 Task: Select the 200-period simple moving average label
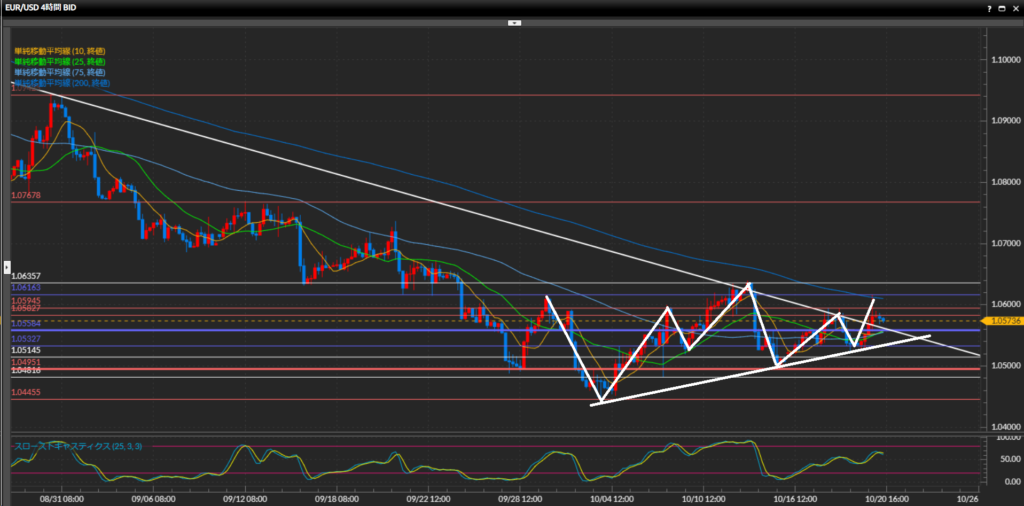coord(61,83)
